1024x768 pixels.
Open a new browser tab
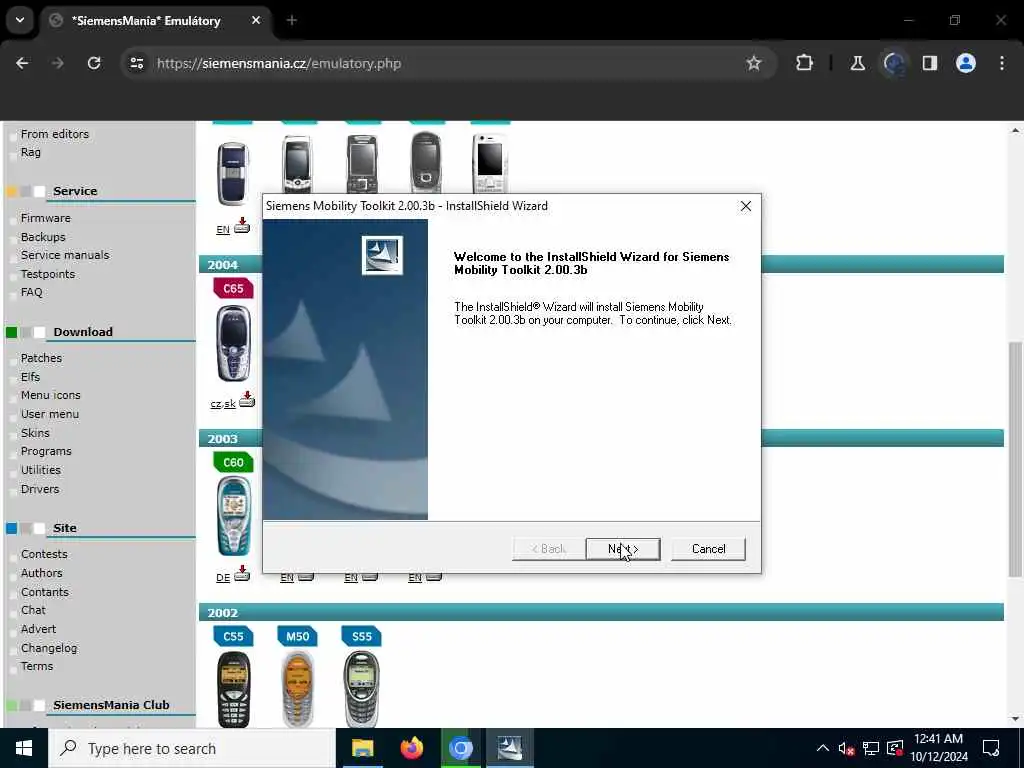click(292, 20)
